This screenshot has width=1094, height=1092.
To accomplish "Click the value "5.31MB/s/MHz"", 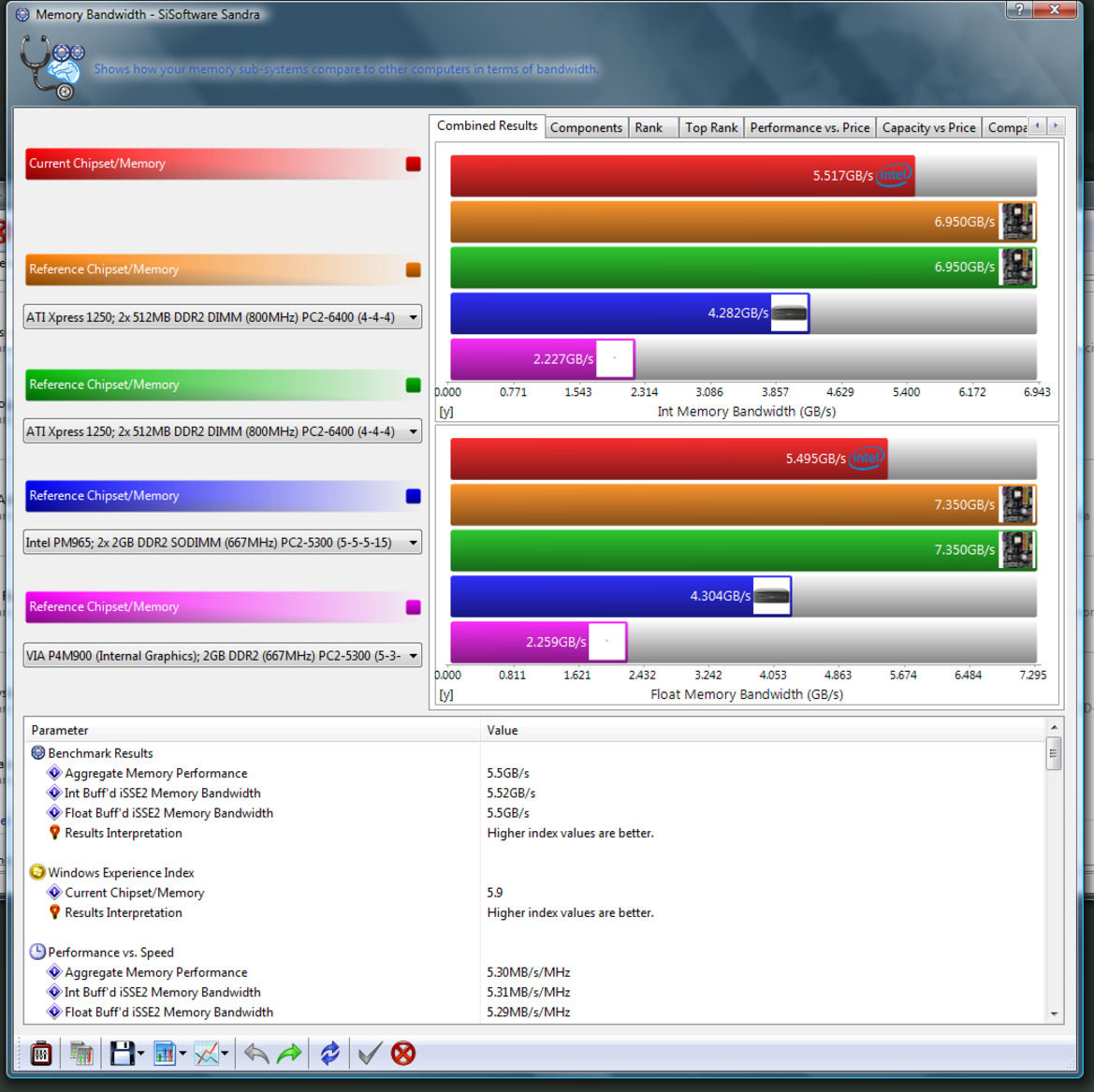I will pyautogui.click(x=528, y=992).
